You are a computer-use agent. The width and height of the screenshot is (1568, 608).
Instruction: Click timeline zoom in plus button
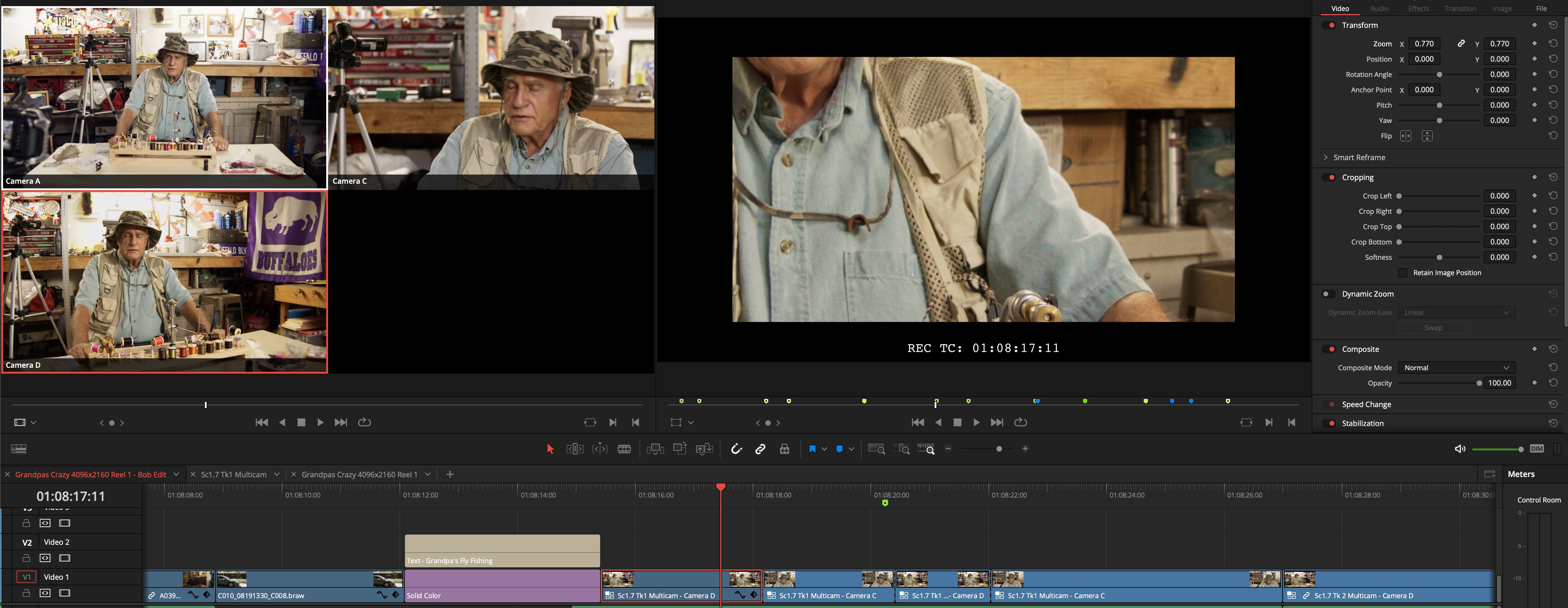coord(1025,449)
